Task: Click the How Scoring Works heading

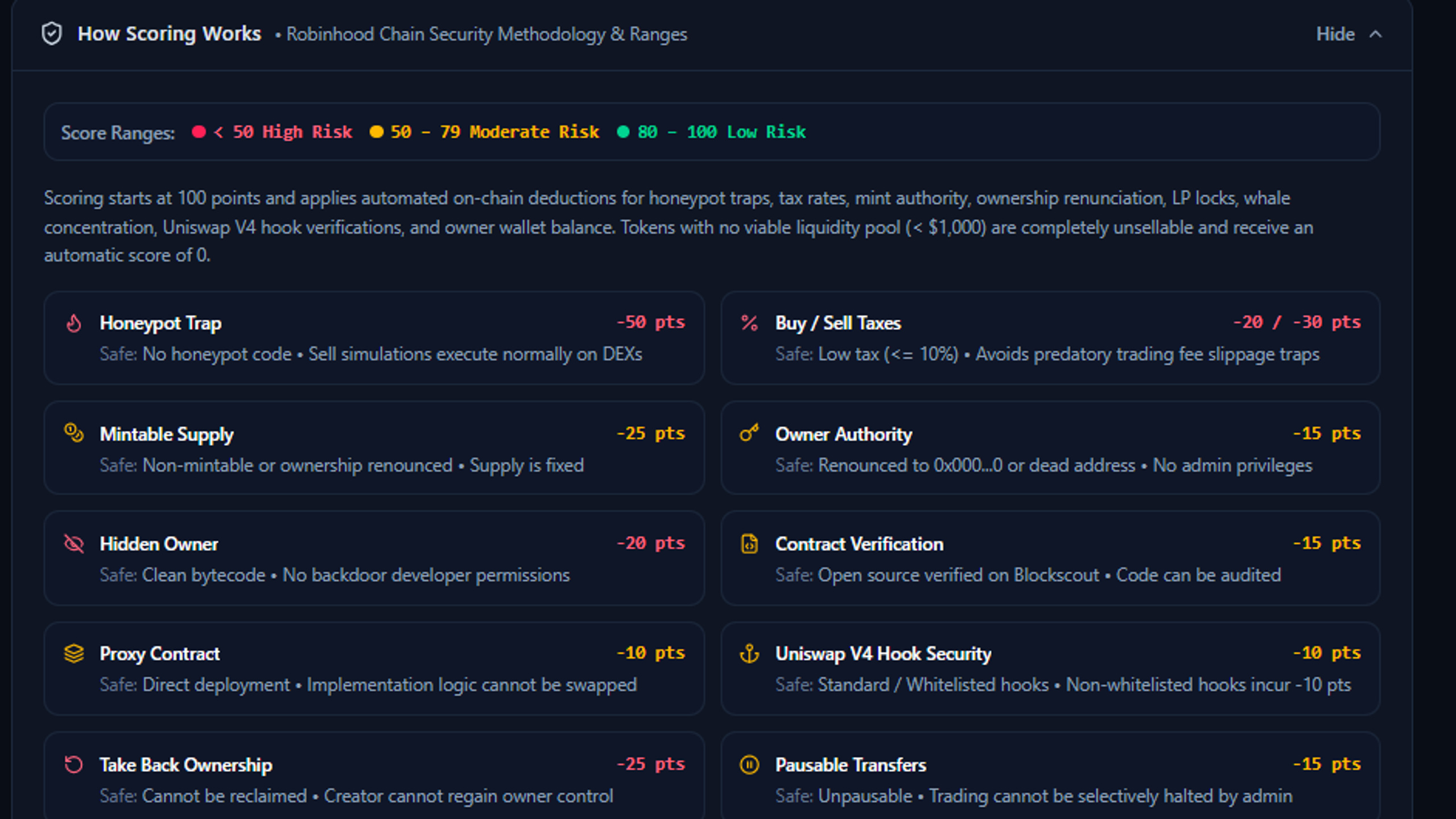Action: click(170, 34)
